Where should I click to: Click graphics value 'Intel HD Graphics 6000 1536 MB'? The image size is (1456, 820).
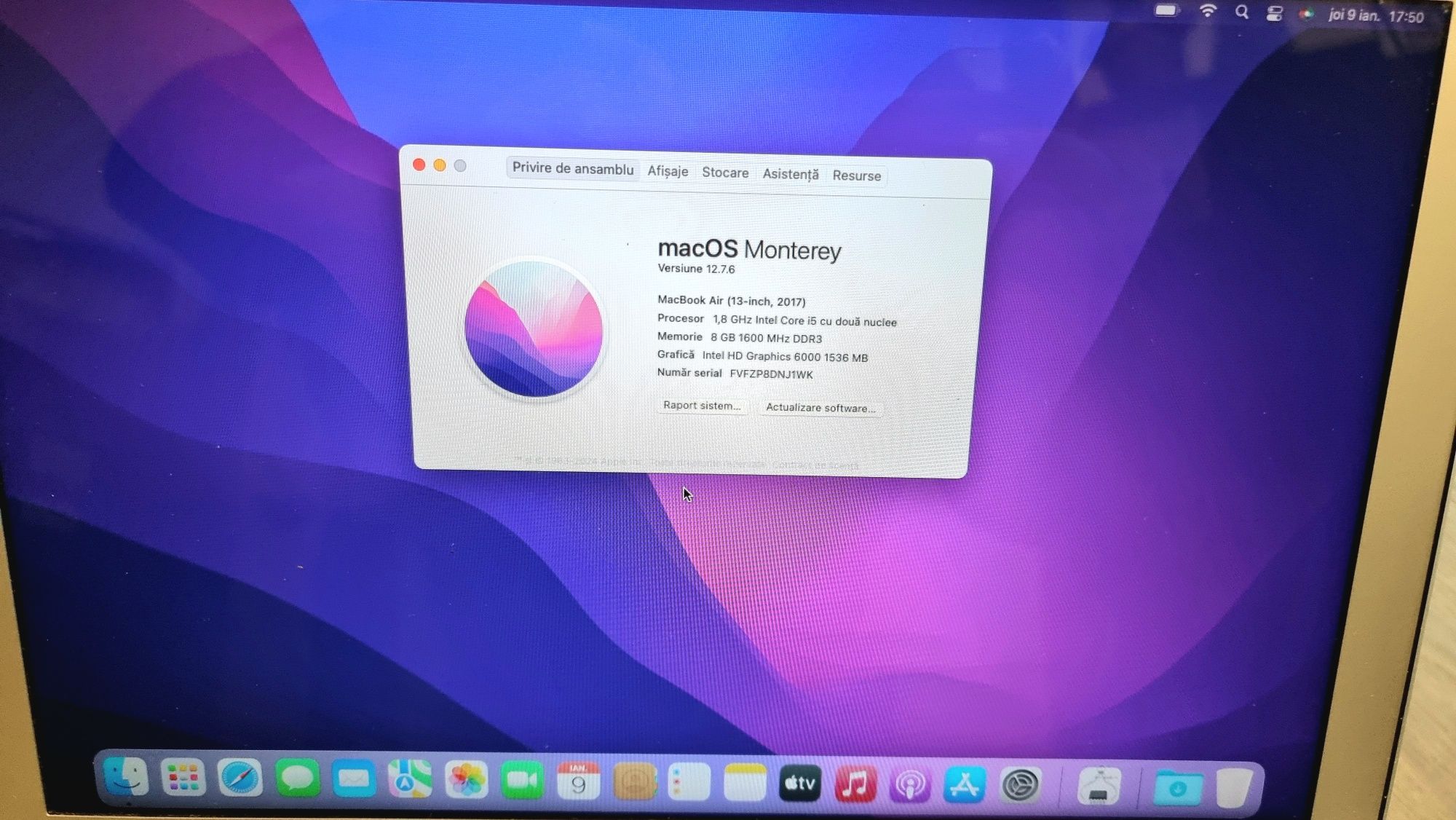[x=785, y=357]
